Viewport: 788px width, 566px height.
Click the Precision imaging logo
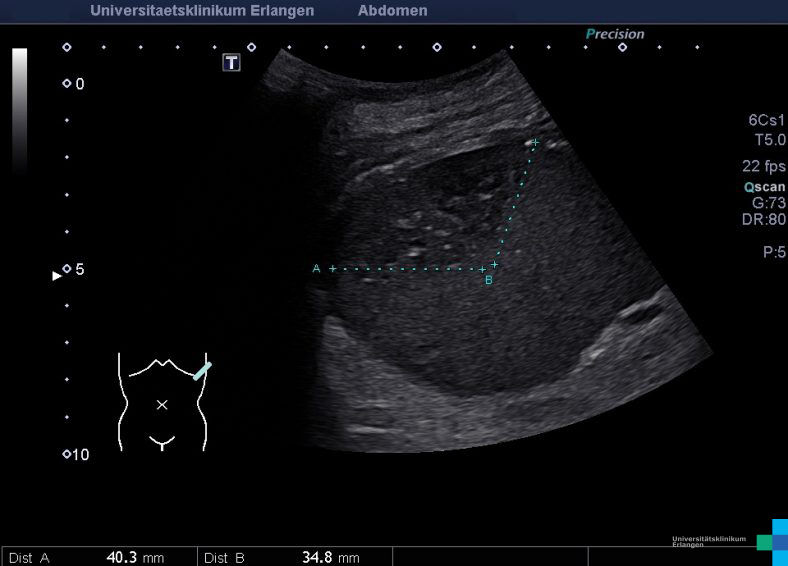click(x=615, y=34)
